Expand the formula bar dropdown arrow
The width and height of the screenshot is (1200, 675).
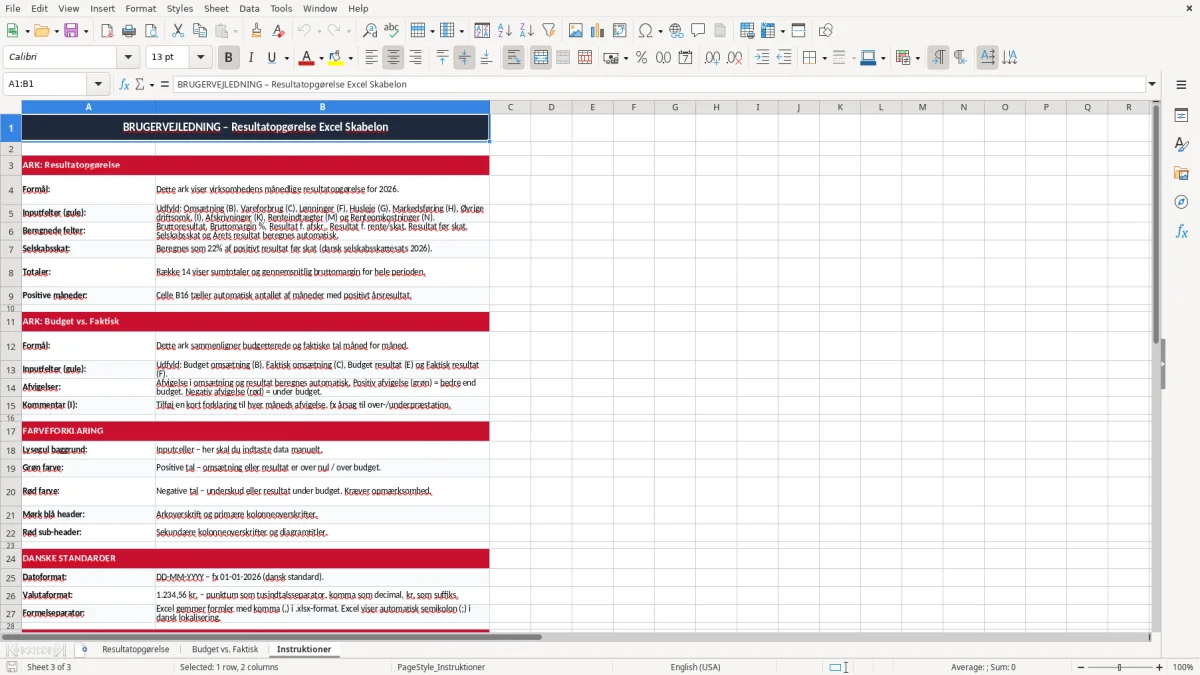1152,84
